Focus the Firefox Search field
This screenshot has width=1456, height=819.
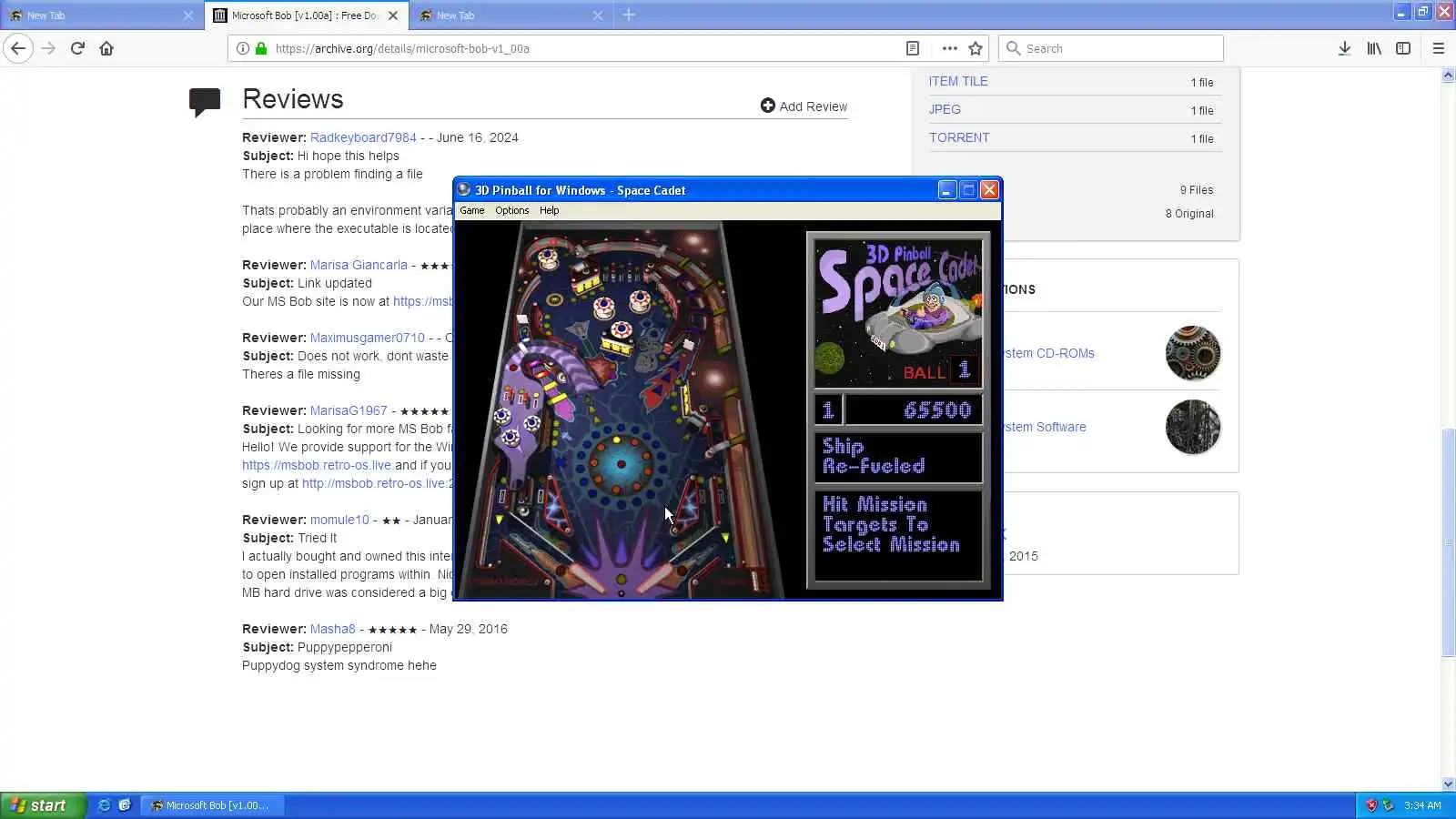point(1111,48)
